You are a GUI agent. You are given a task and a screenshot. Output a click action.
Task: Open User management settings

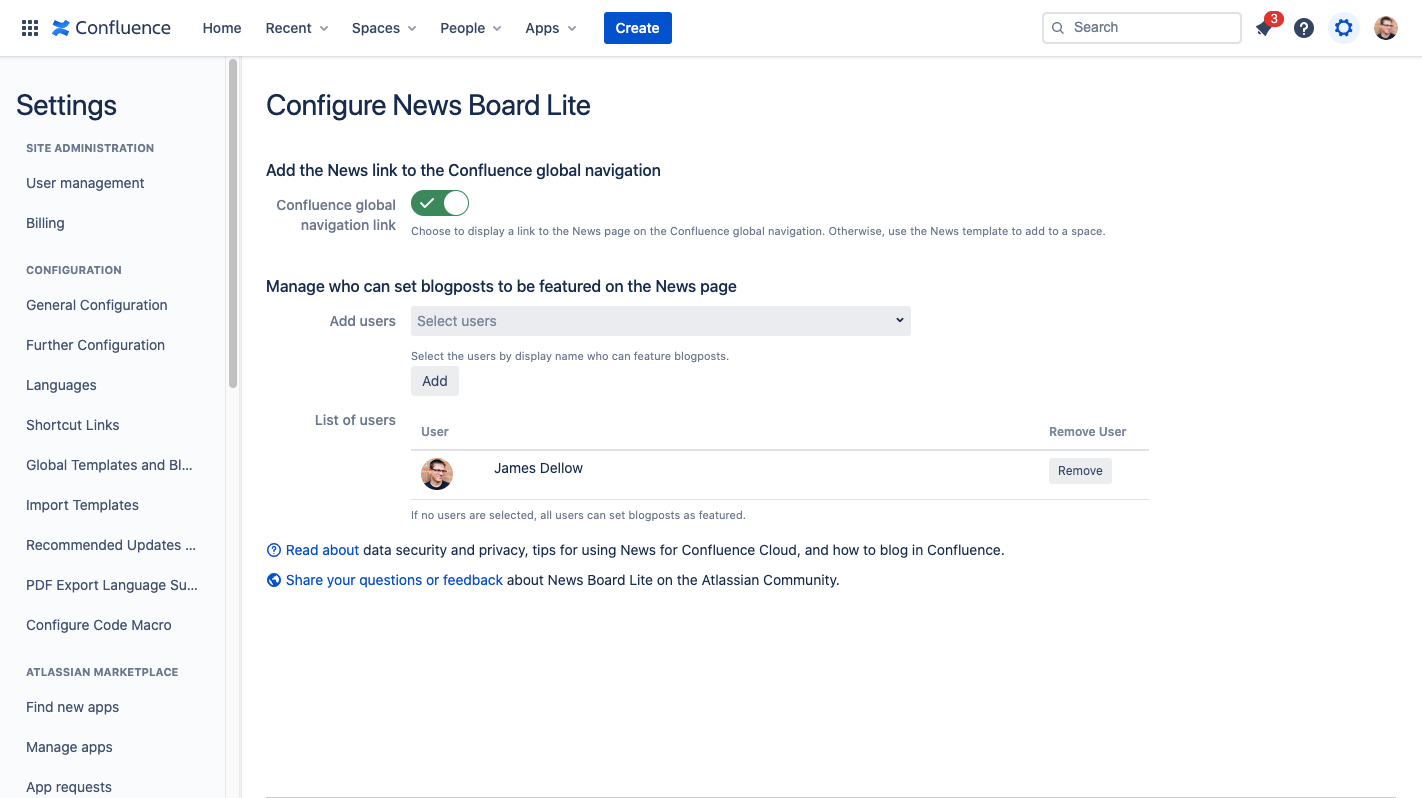coord(85,183)
